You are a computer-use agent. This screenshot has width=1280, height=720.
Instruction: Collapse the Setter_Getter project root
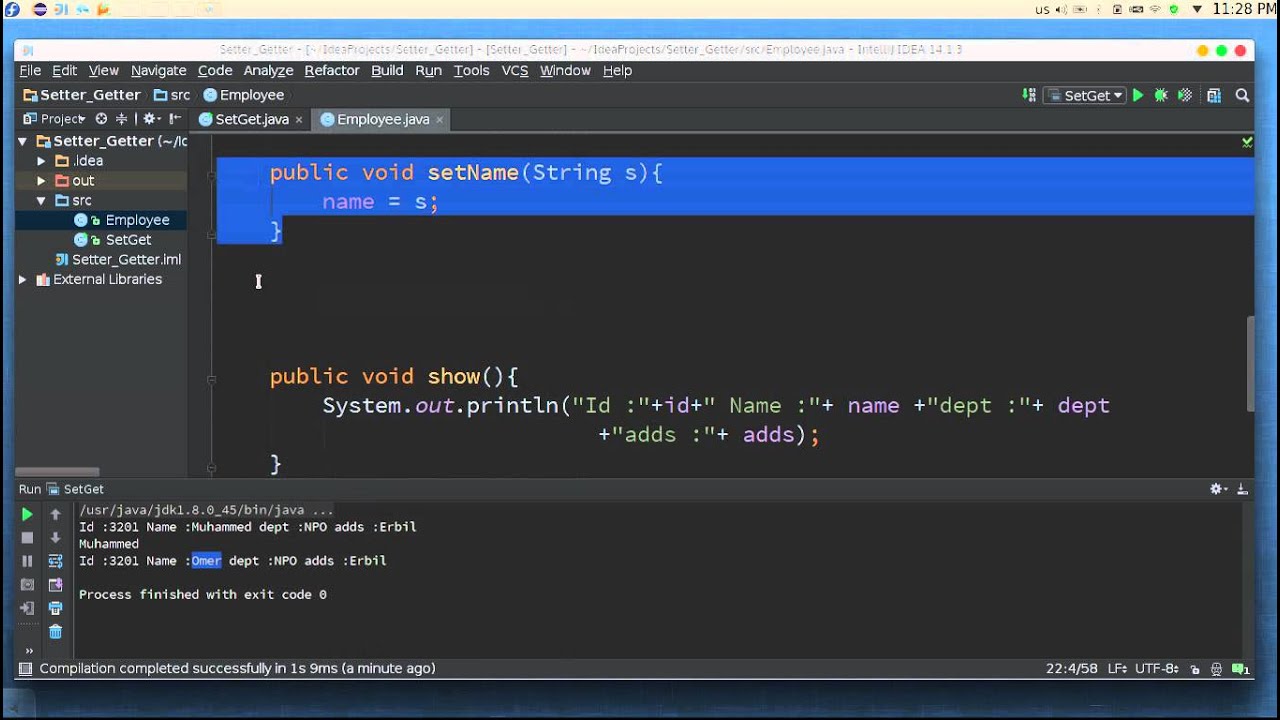23,141
